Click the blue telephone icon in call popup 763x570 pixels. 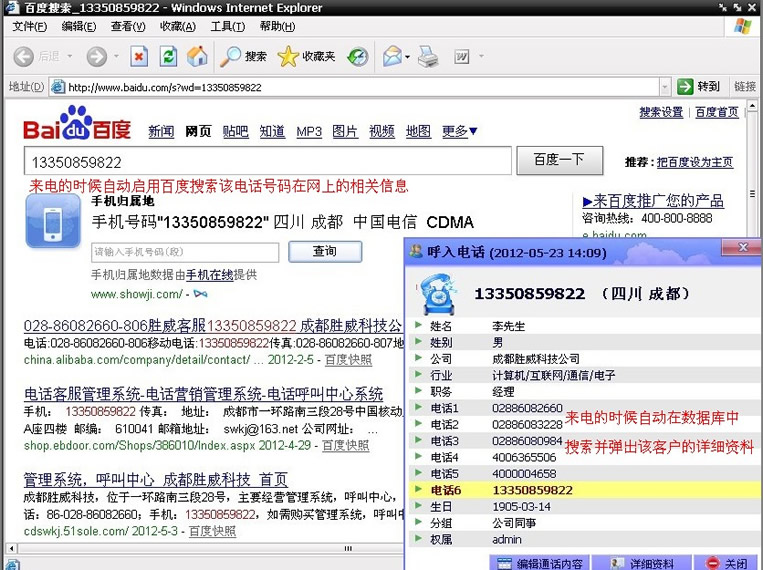(x=437, y=294)
